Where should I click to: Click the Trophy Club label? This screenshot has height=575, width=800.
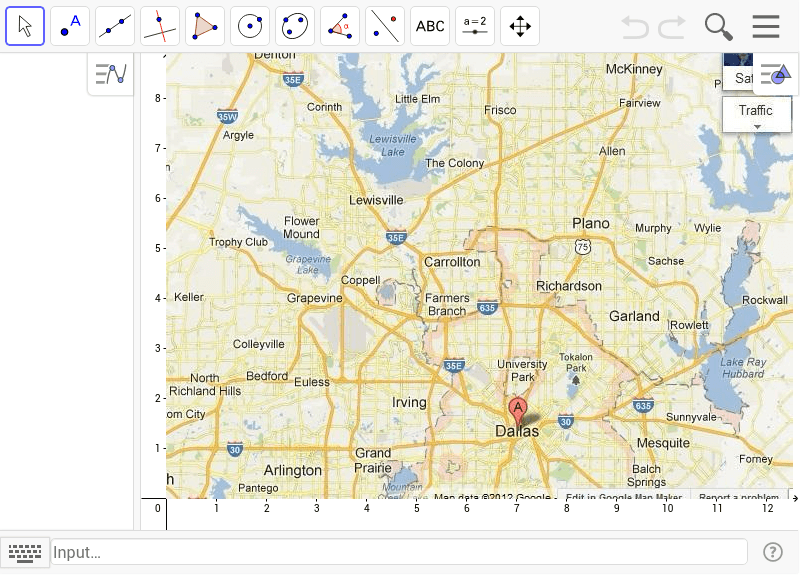238,242
